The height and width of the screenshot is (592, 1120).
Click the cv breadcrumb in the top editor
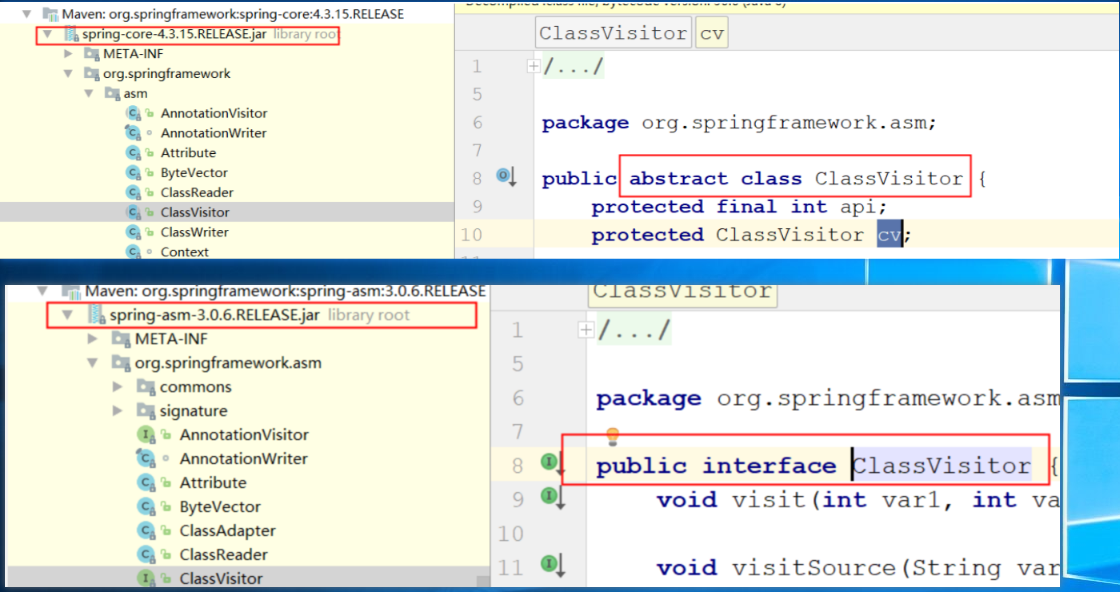pyautogui.click(x=711, y=34)
